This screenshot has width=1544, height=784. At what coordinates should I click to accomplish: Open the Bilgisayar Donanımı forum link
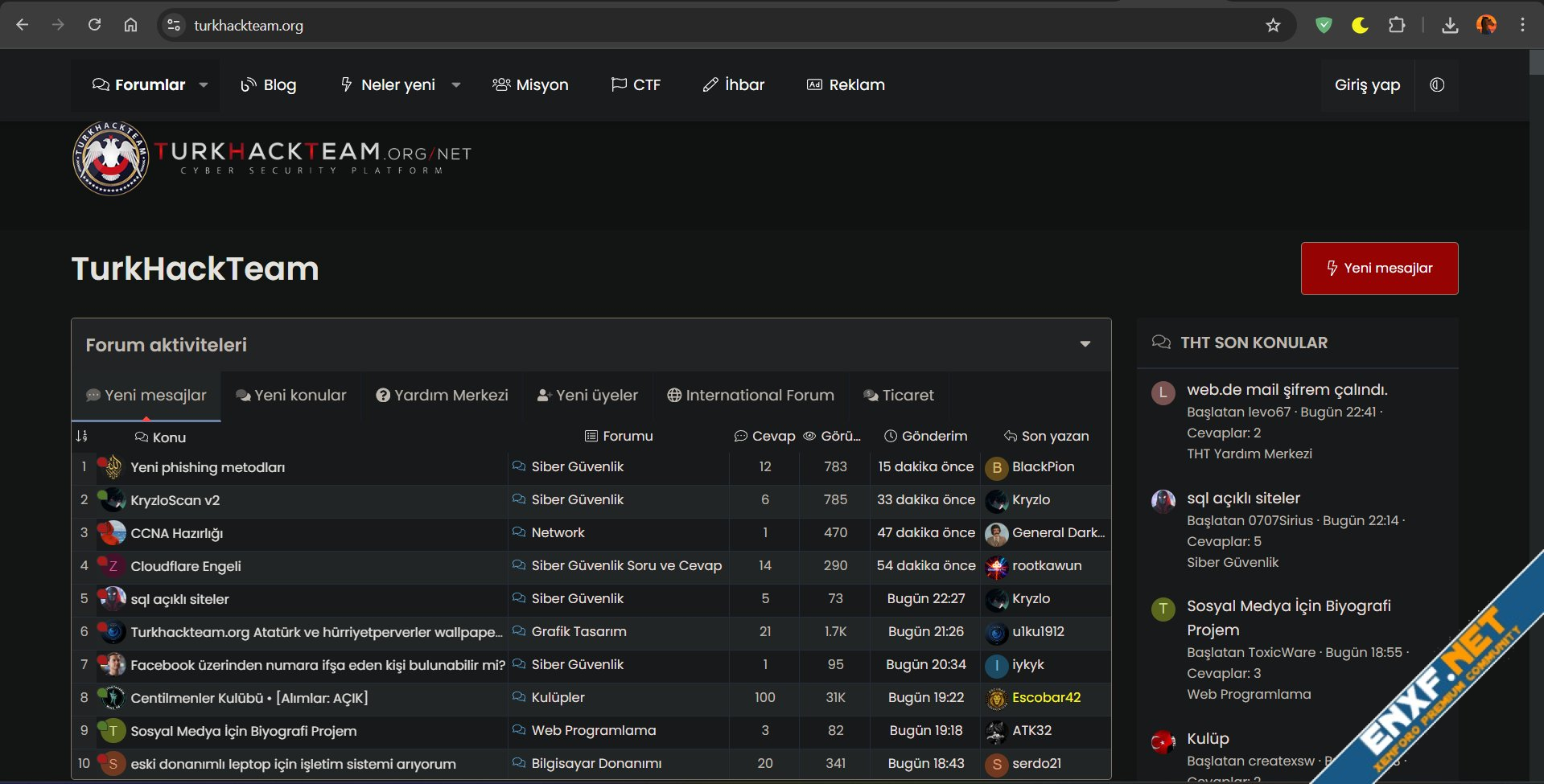(x=596, y=763)
